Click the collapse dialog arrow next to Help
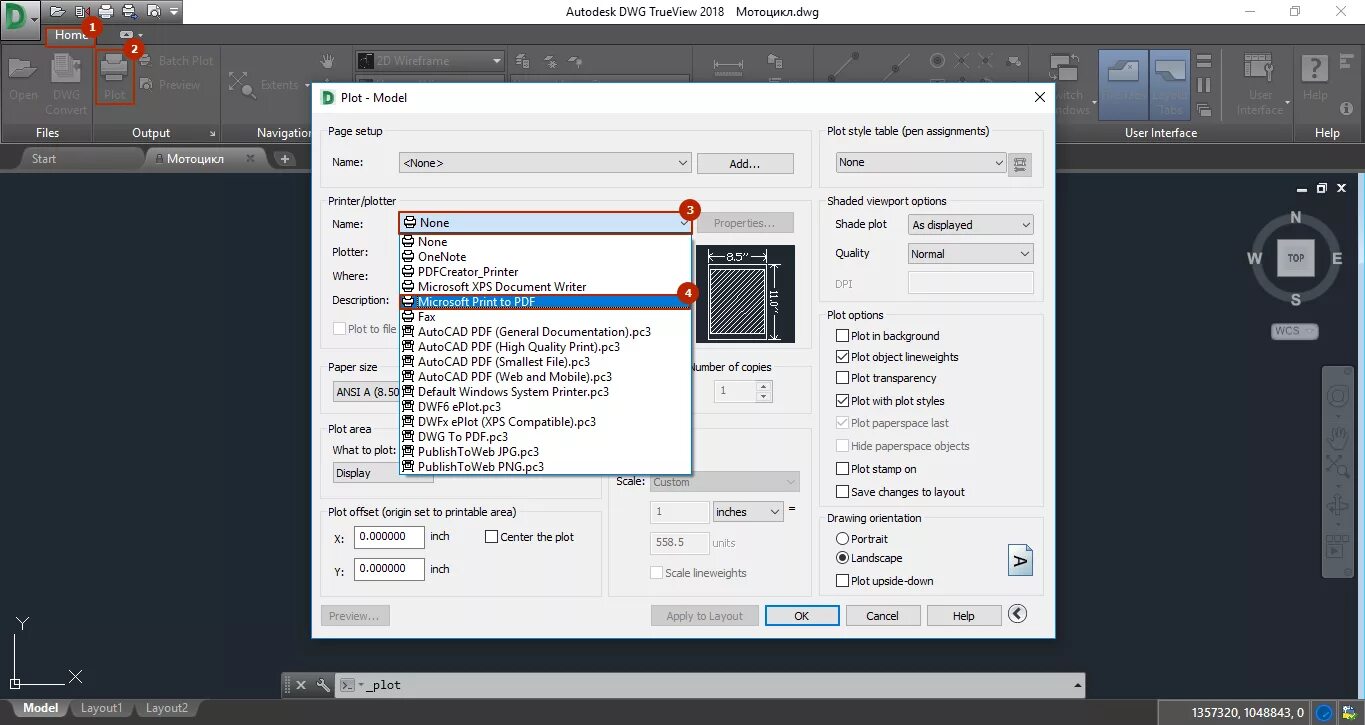Image resolution: width=1365 pixels, height=725 pixels. (1018, 614)
